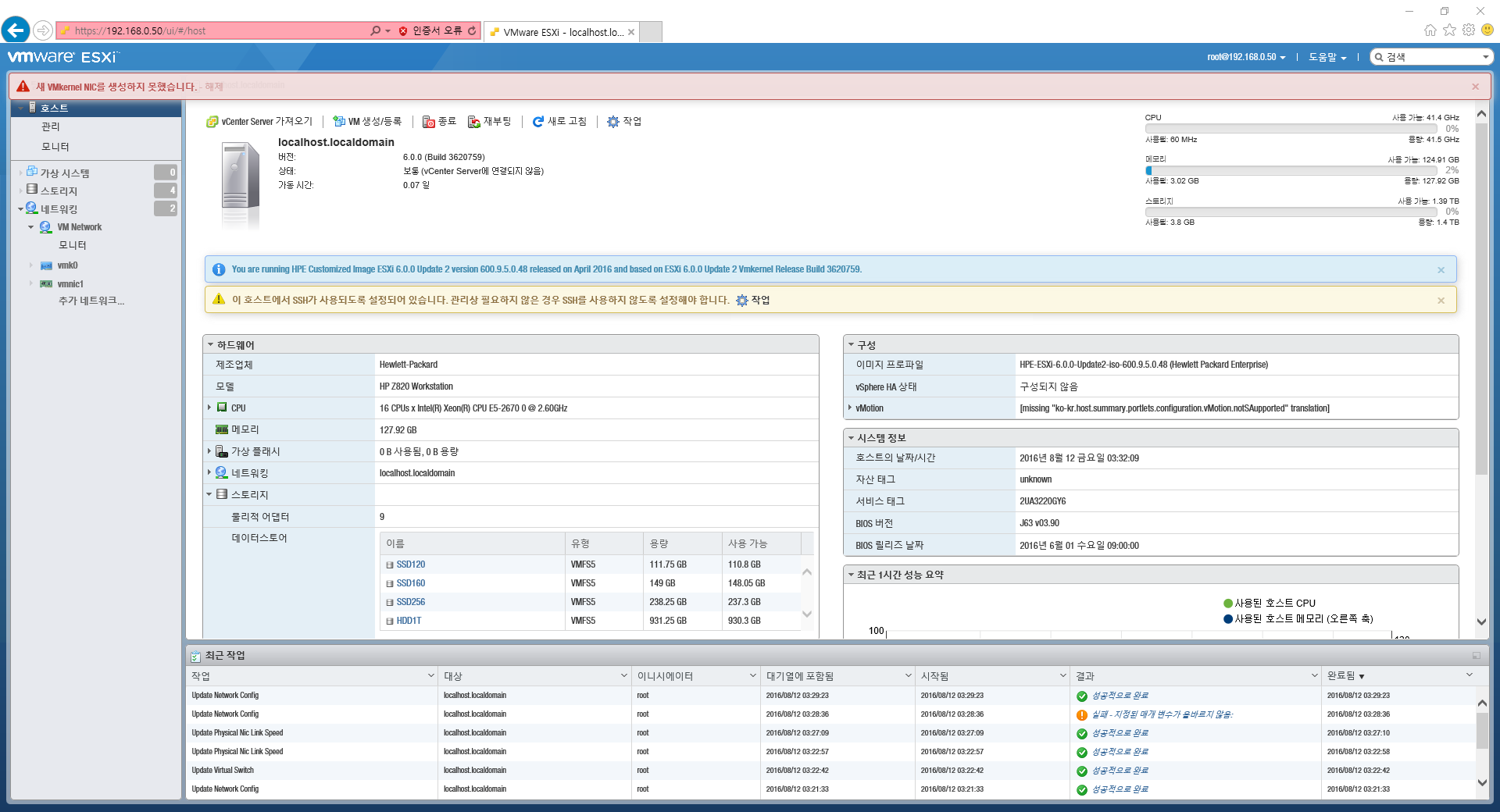Open the SSD160 datastore link
Viewport: 1500px width, 812px height.
point(411,583)
